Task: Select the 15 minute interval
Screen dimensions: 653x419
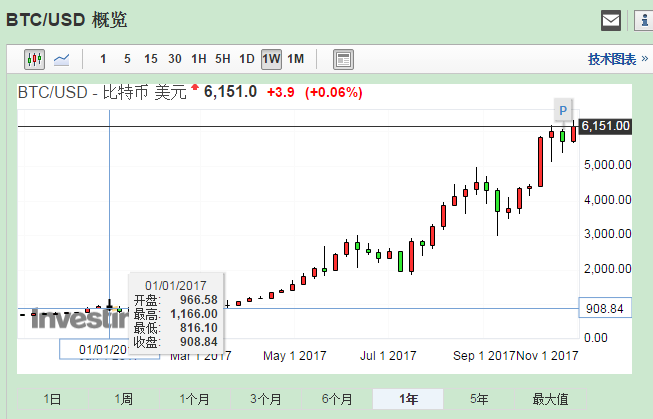Action: pos(151,59)
